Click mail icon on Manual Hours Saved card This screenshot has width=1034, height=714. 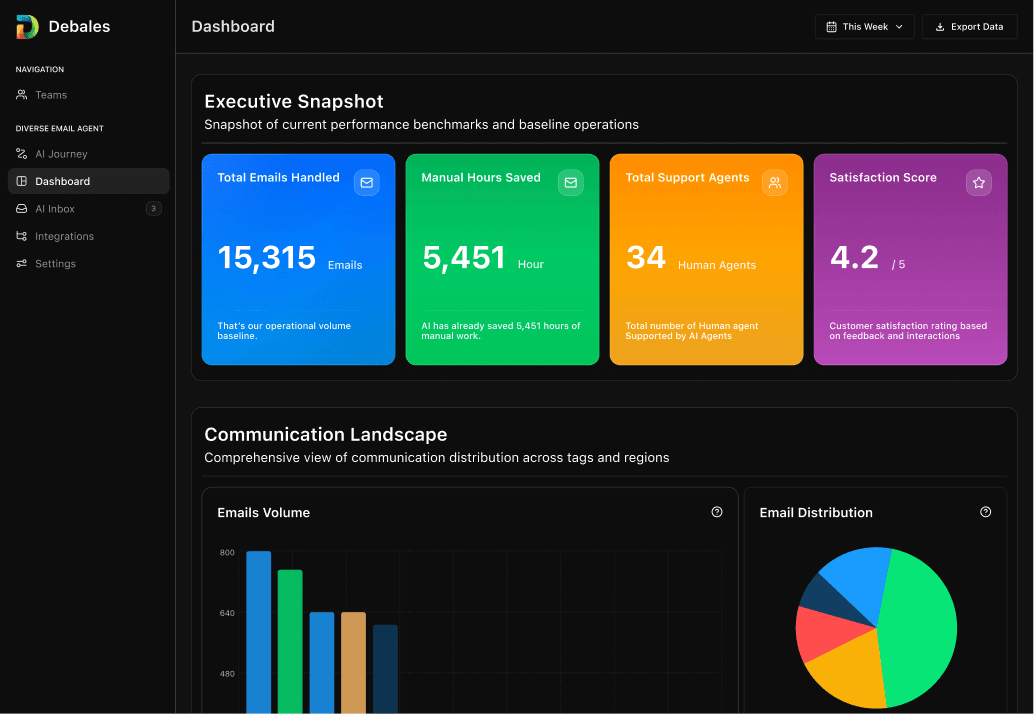(x=571, y=183)
